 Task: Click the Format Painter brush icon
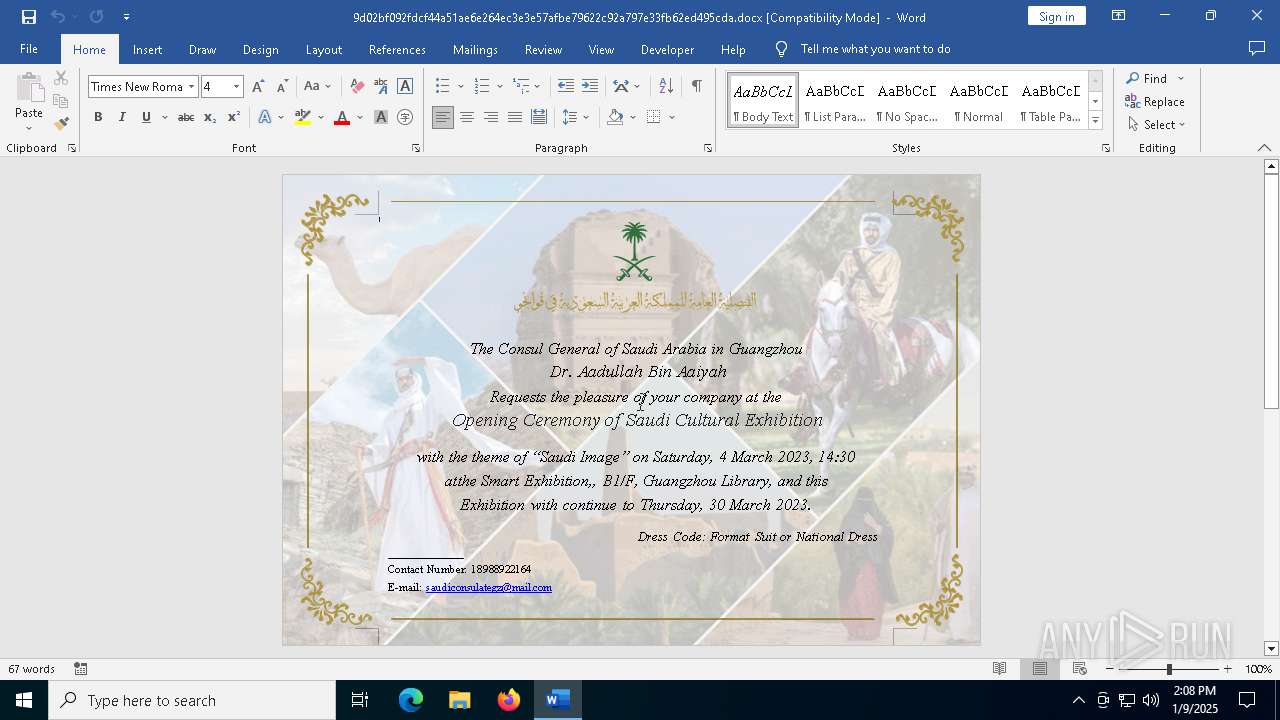click(x=61, y=124)
